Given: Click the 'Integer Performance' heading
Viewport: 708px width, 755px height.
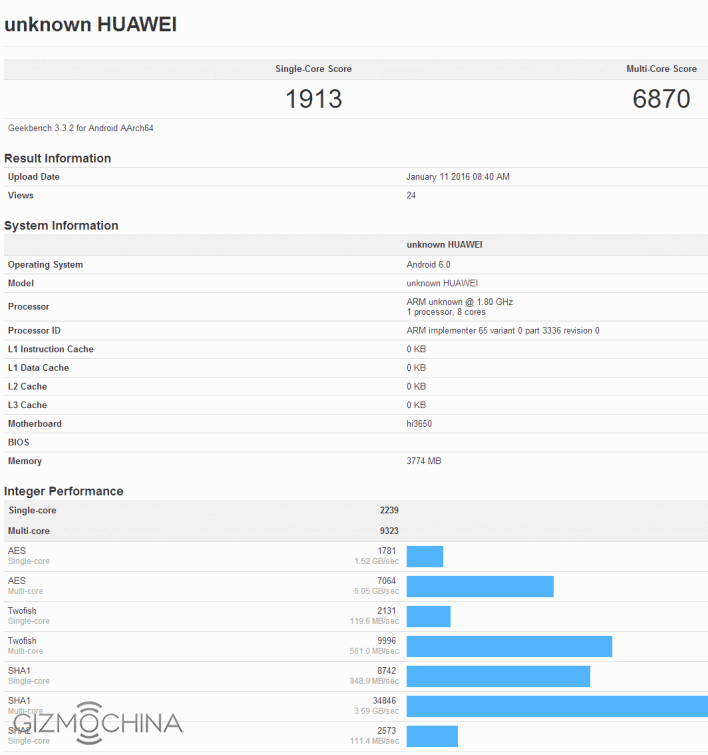Looking at the screenshot, I should [x=64, y=491].
